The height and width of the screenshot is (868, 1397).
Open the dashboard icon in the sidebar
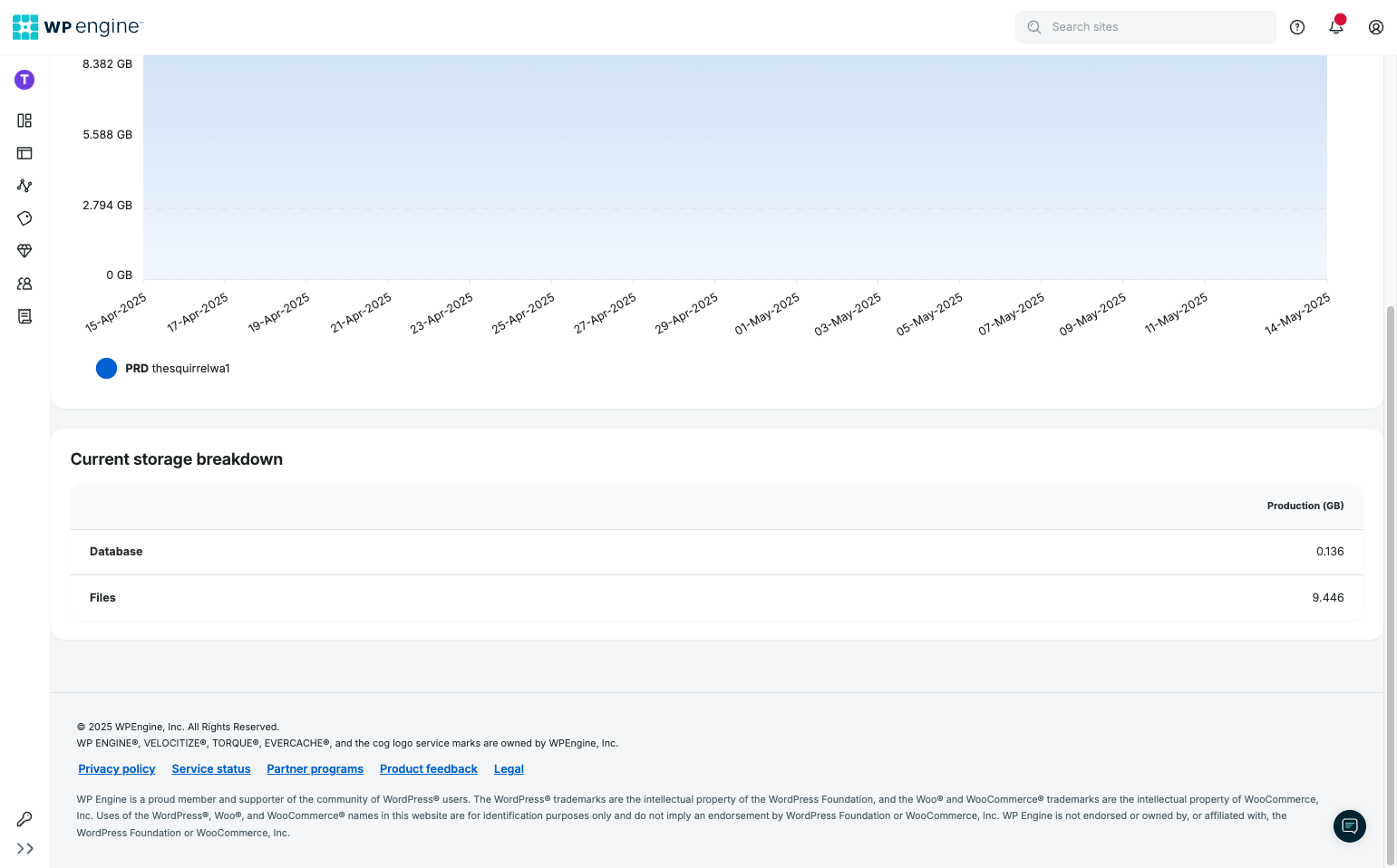pyautogui.click(x=24, y=121)
